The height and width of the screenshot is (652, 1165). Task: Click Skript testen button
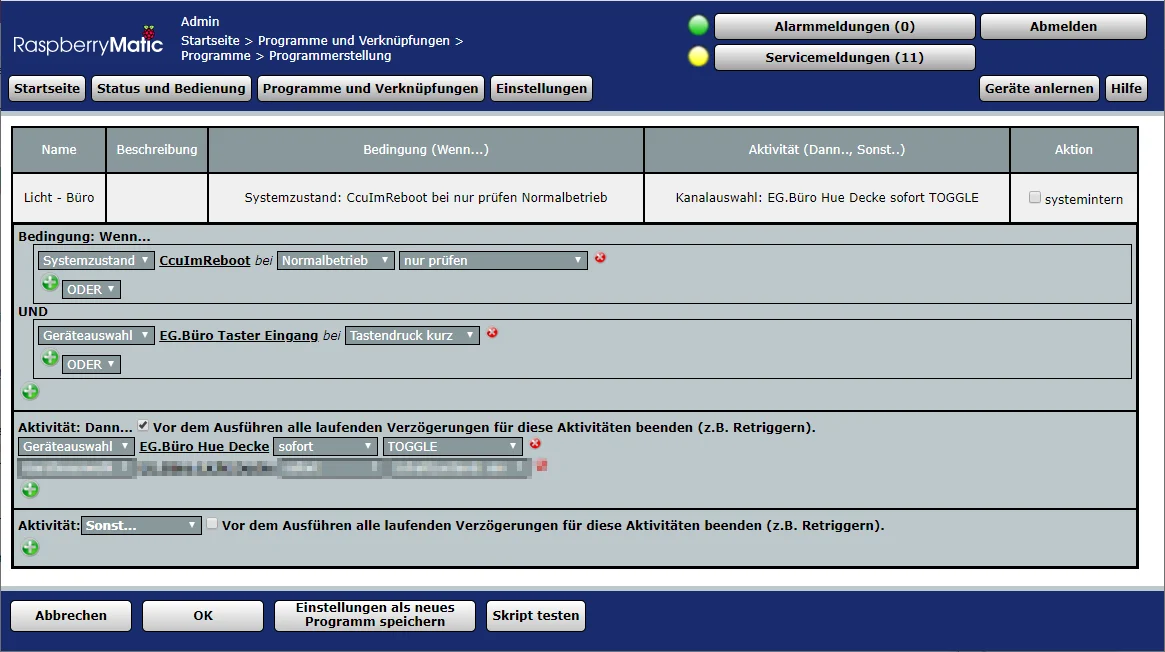pos(536,616)
